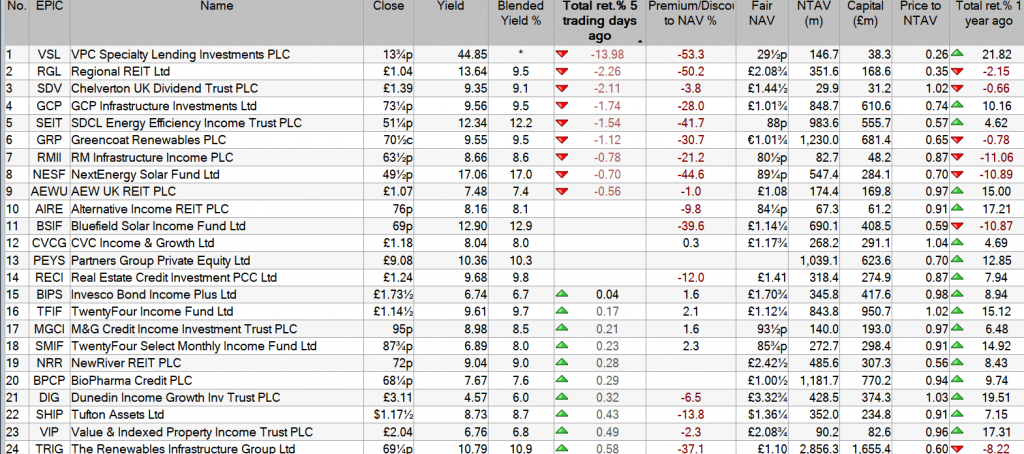
Task: Click the green 1-year return arrow for VSL row
Action: tap(958, 53)
